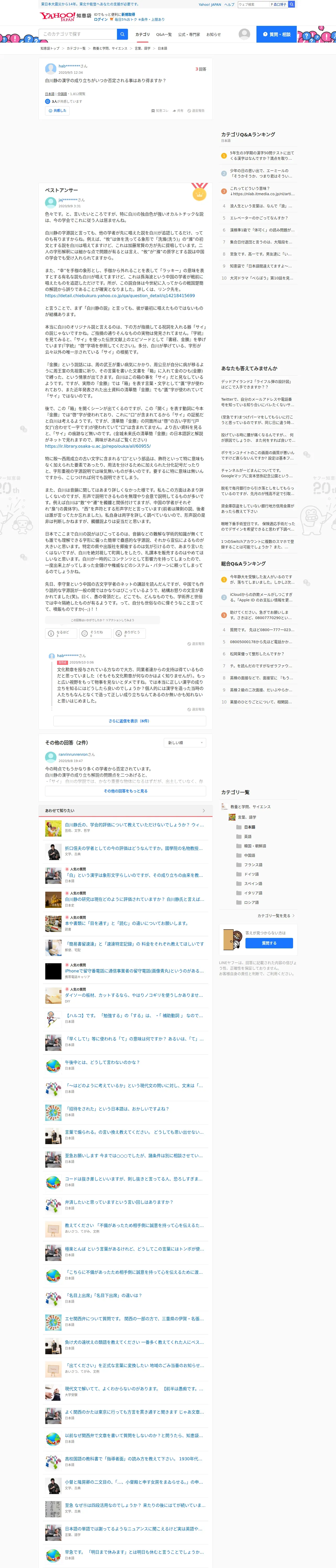
Task: Click the 教養と学問、サイエンス category thumbnail icon
Action: click(225, 806)
